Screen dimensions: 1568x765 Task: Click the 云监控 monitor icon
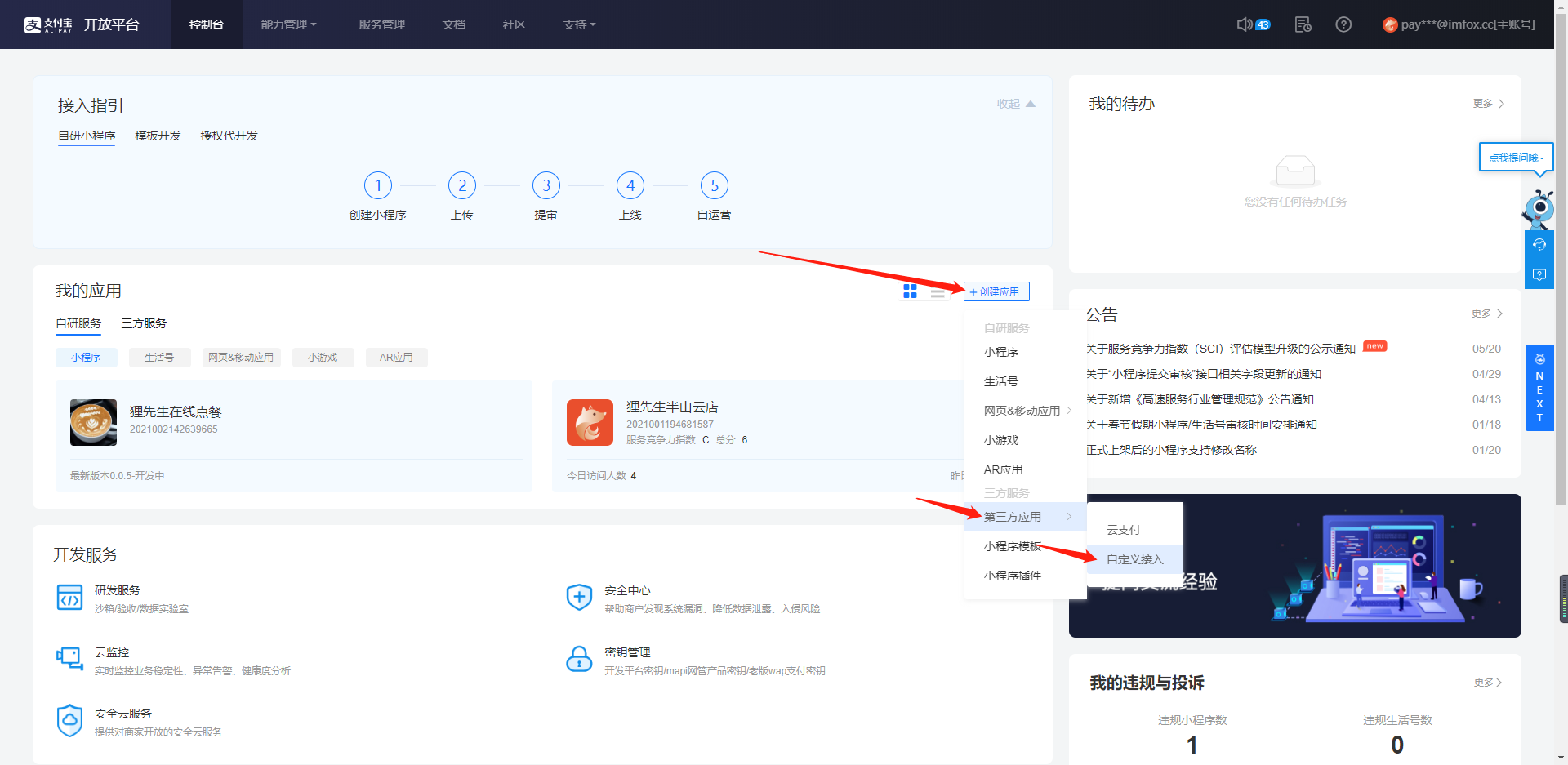pos(69,658)
